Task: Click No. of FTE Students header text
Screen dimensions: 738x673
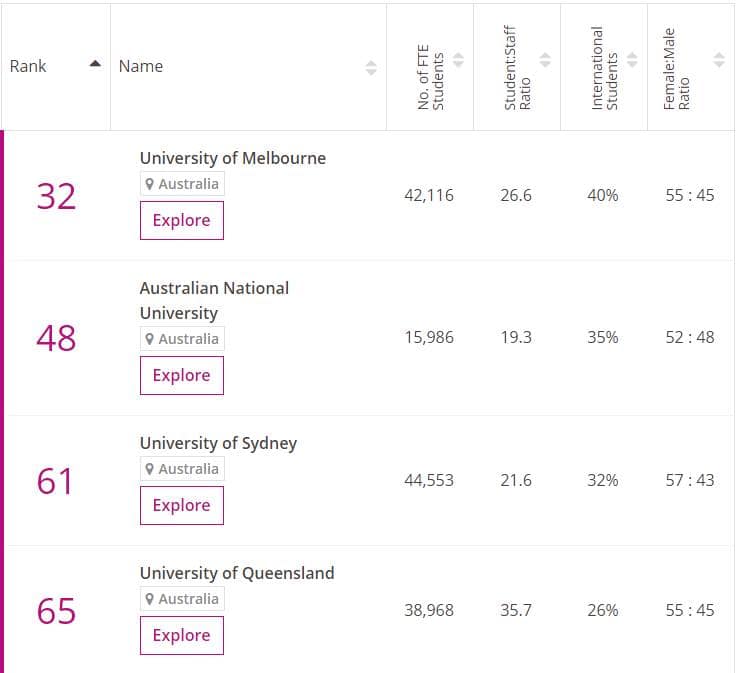Action: (x=431, y=77)
